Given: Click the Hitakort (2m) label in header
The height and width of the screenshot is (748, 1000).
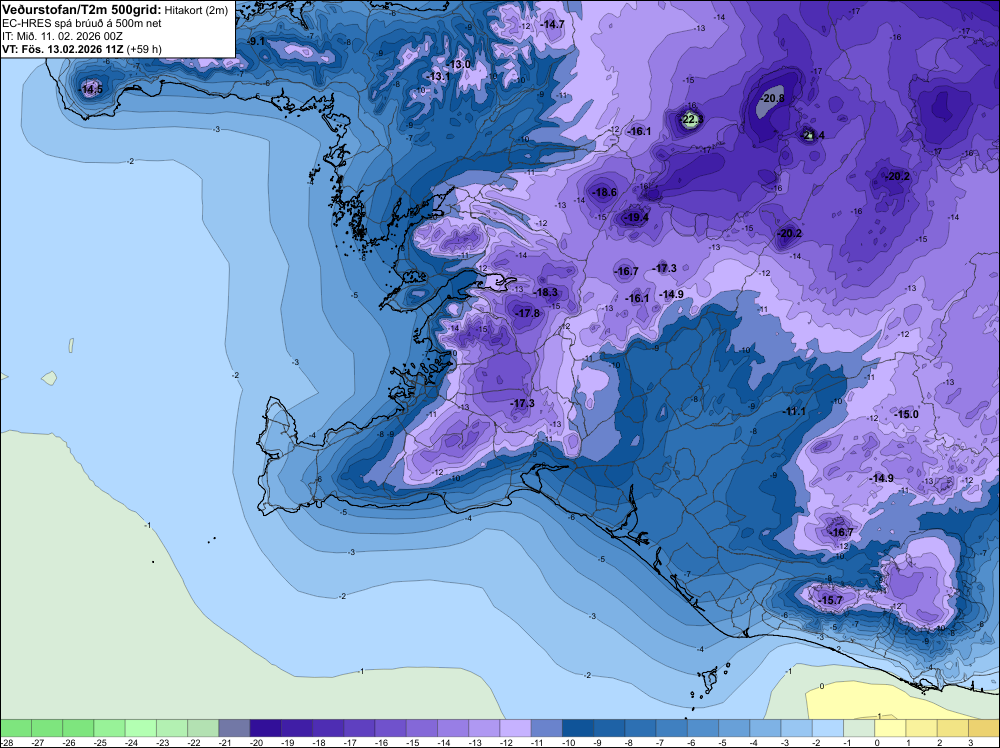Looking at the screenshot, I should click(196, 10).
